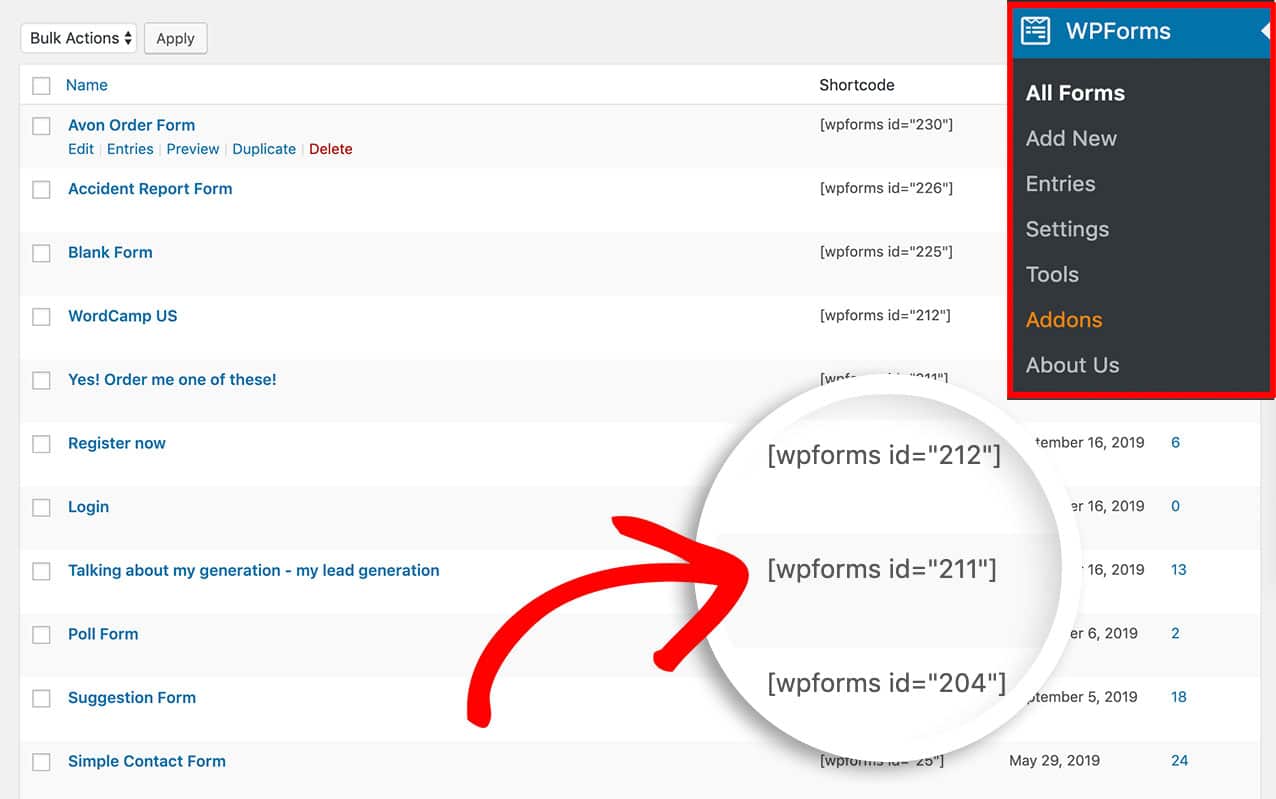View Entries for Avon Order Form
Screen dimensions: 1276x799
click(130, 149)
